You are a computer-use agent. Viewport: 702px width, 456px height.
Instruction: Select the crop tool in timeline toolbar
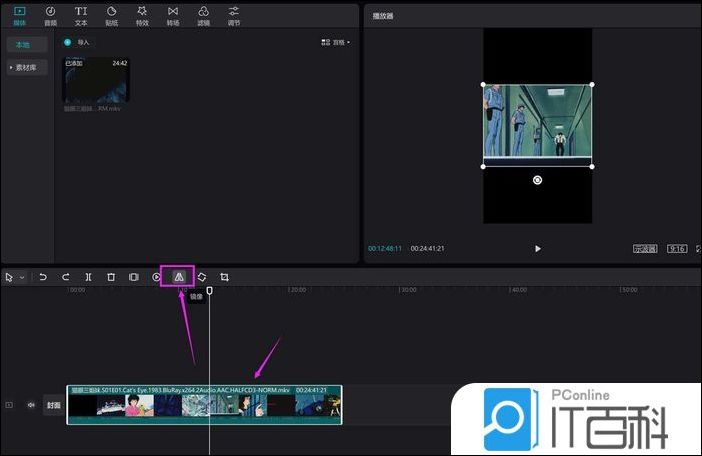coord(225,277)
